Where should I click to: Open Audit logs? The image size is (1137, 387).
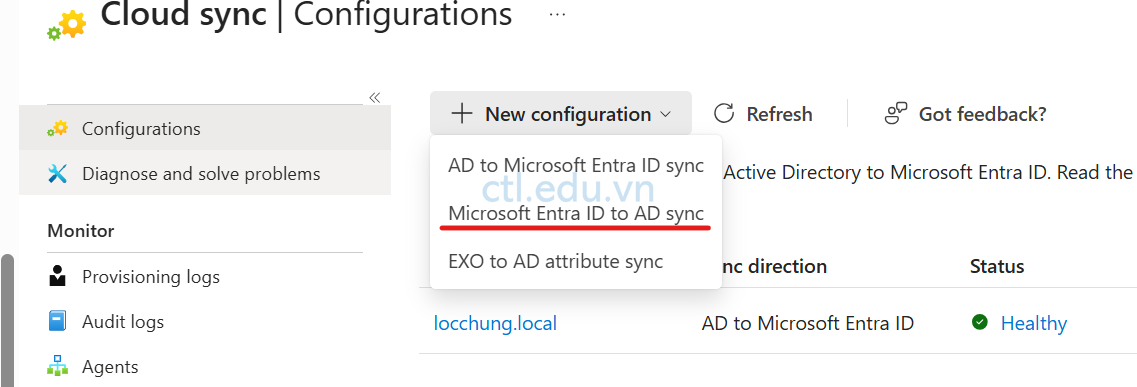tap(123, 322)
